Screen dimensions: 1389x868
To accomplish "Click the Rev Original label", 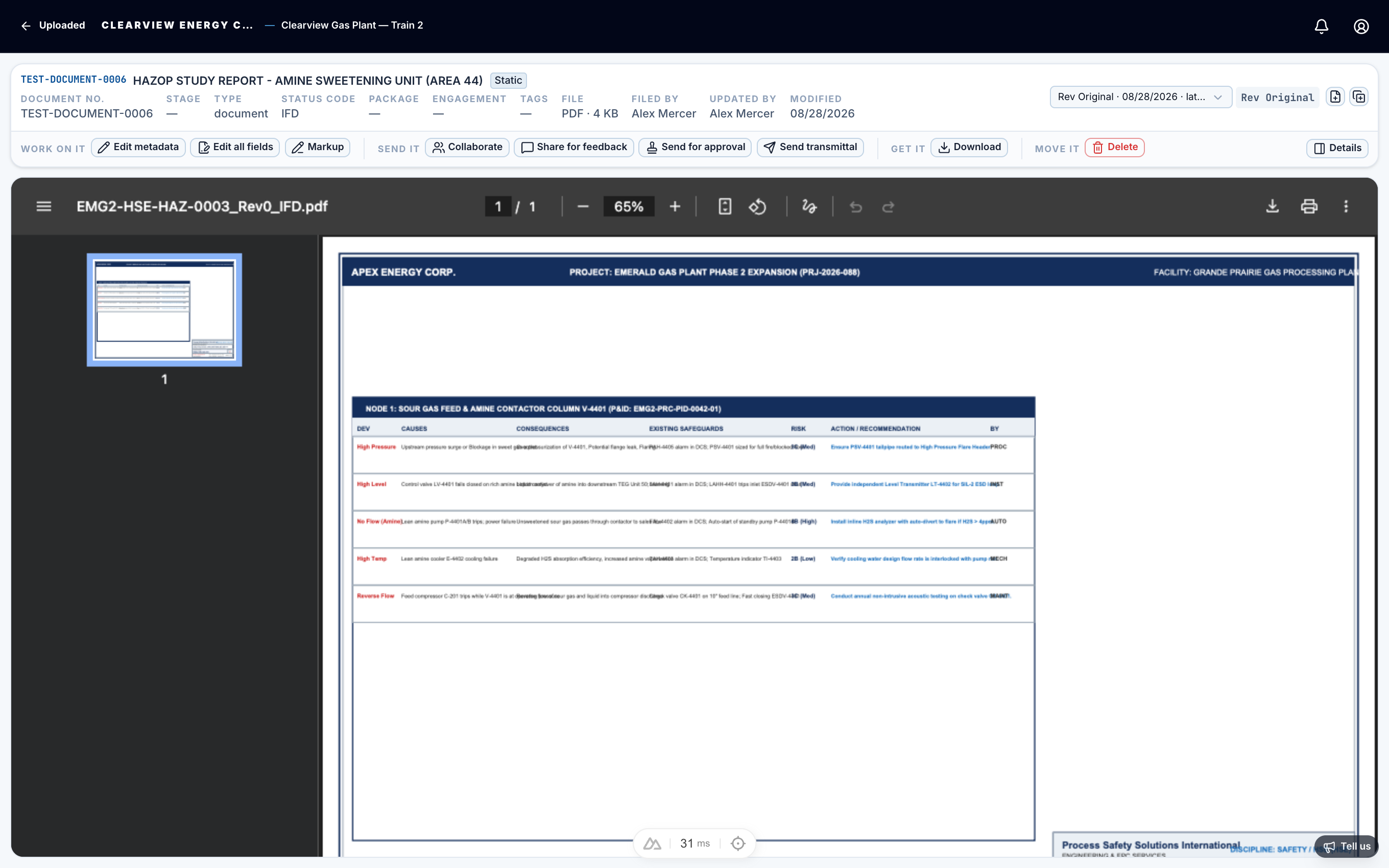I will [x=1277, y=98].
